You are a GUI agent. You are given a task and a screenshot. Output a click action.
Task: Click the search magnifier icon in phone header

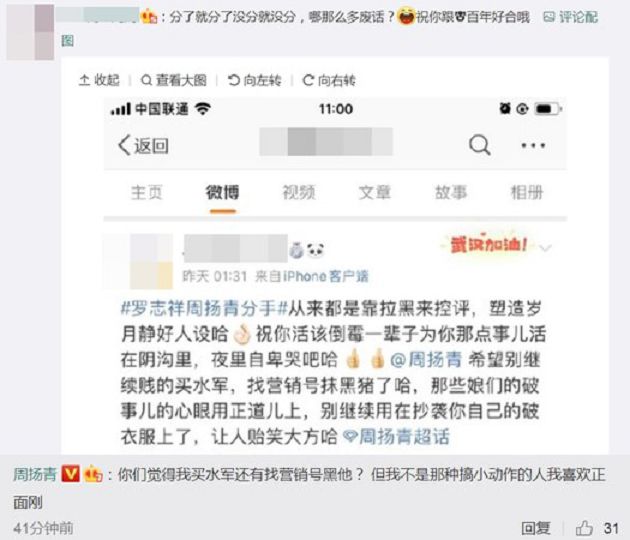(x=479, y=145)
